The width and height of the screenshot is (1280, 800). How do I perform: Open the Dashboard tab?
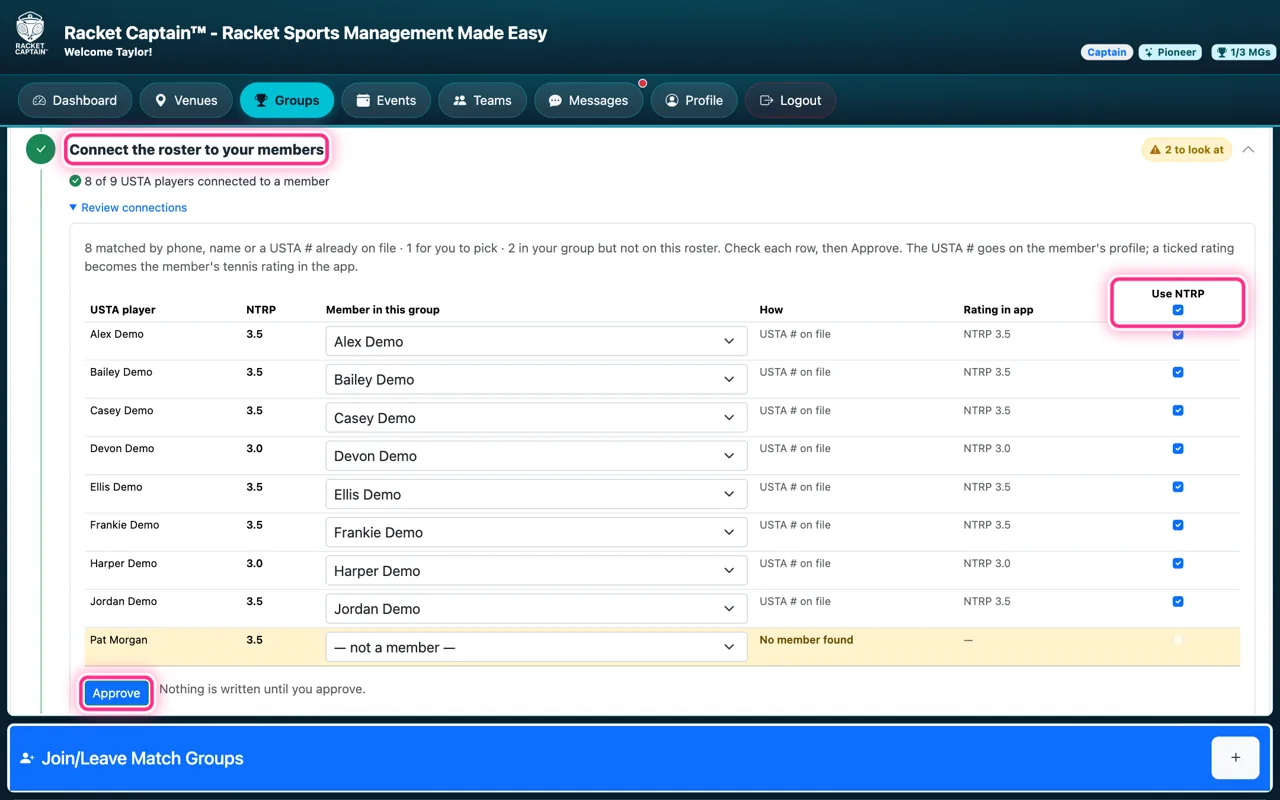[75, 100]
